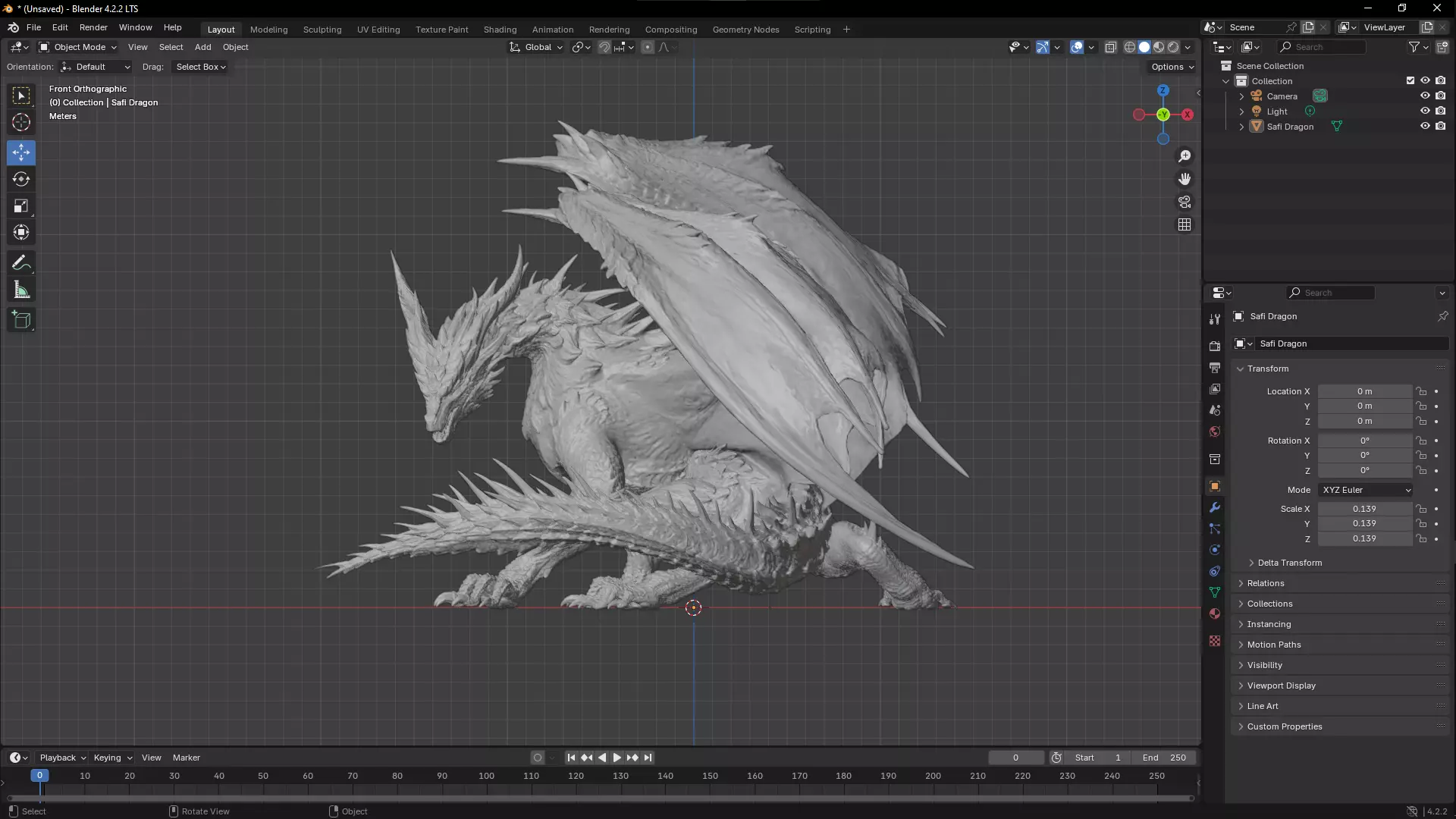Select the Annotate tool
The width and height of the screenshot is (1456, 819).
point(21,263)
